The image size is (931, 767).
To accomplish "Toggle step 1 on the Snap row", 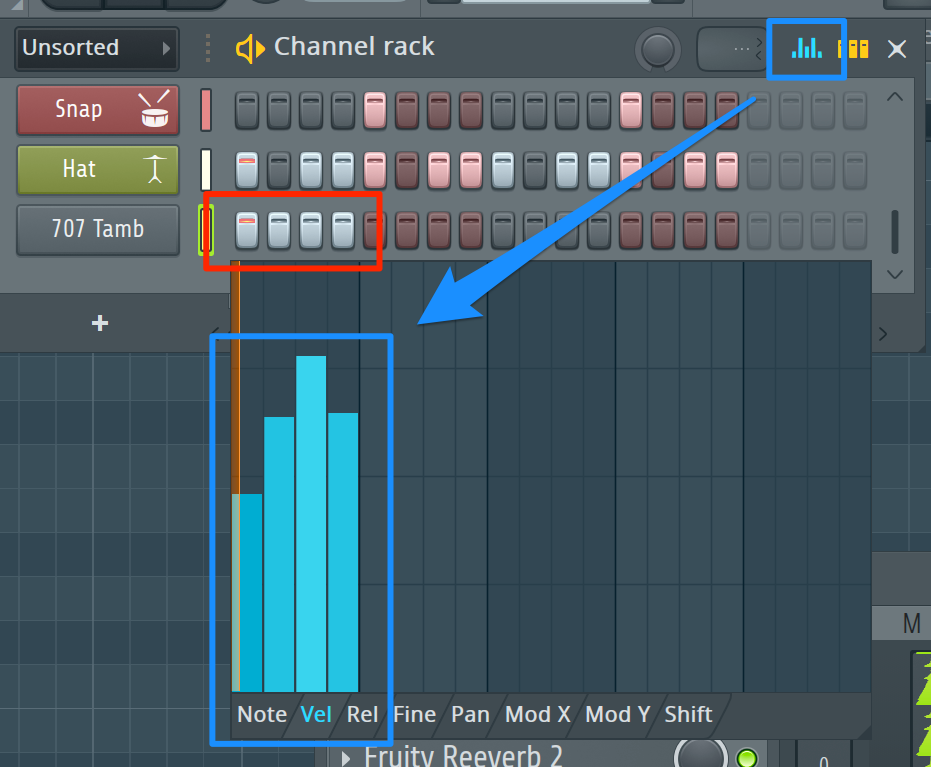I will point(247,110).
